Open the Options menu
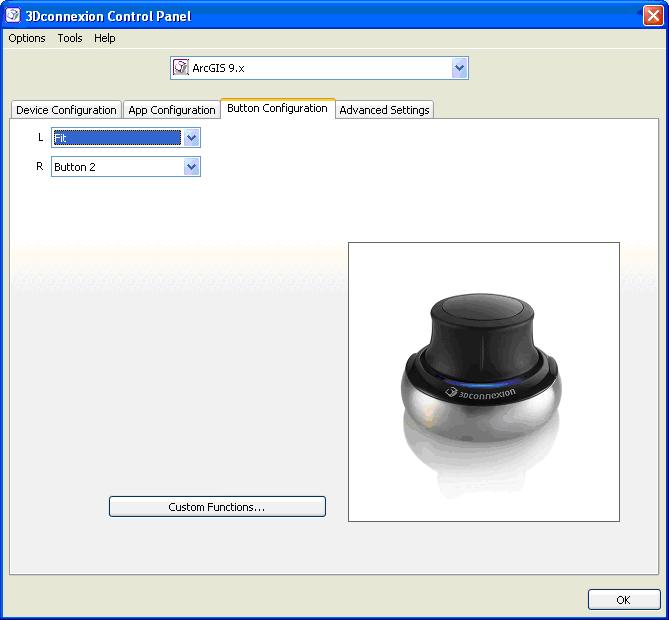Viewport: 669px width, 620px height. point(27,38)
